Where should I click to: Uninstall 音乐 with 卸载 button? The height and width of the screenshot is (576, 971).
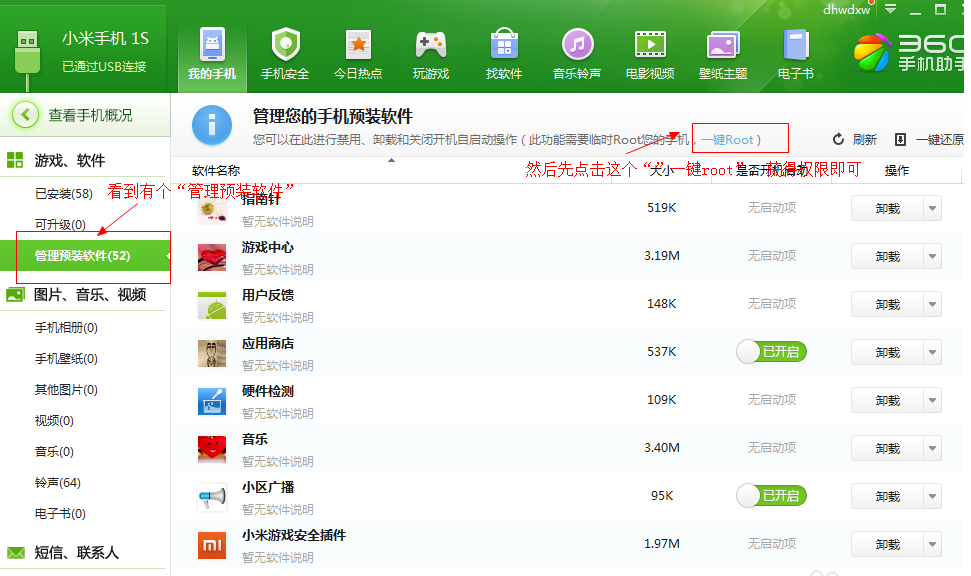tap(887, 448)
